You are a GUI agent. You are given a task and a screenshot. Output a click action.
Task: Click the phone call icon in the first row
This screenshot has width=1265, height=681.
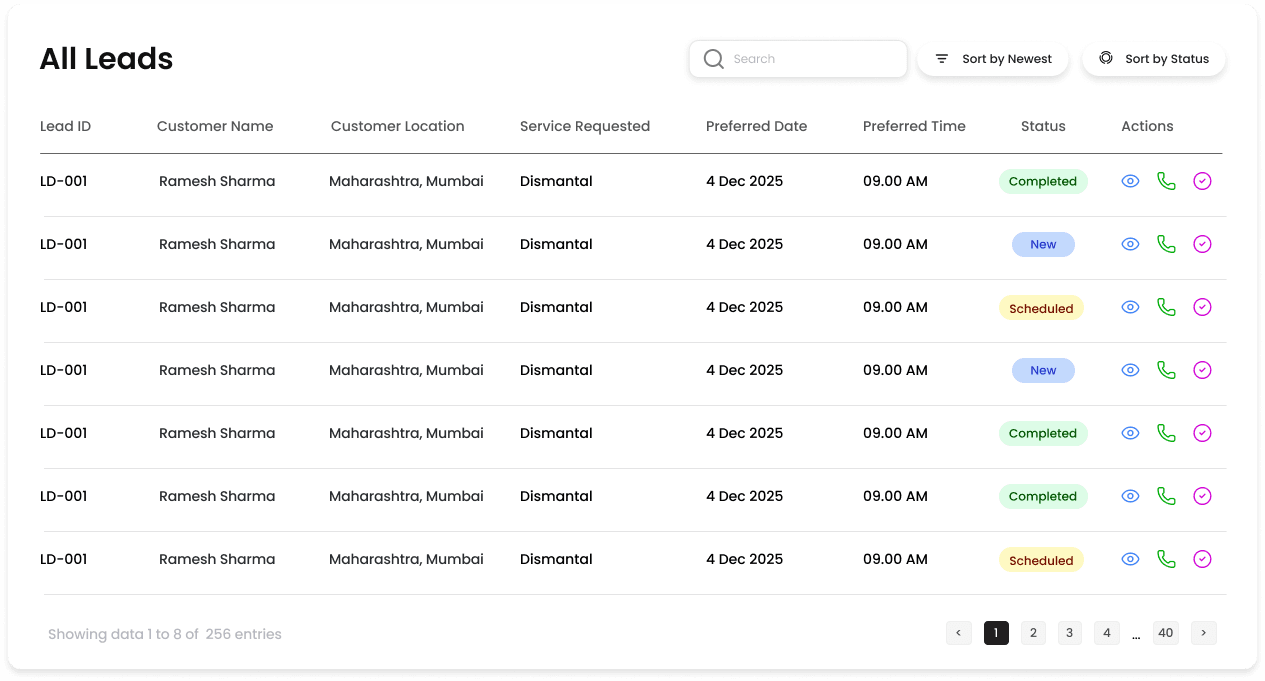(1166, 181)
